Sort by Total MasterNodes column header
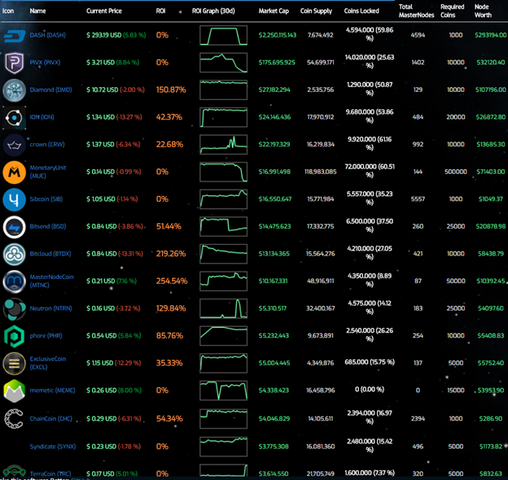The width and height of the screenshot is (508, 480). coord(416,11)
